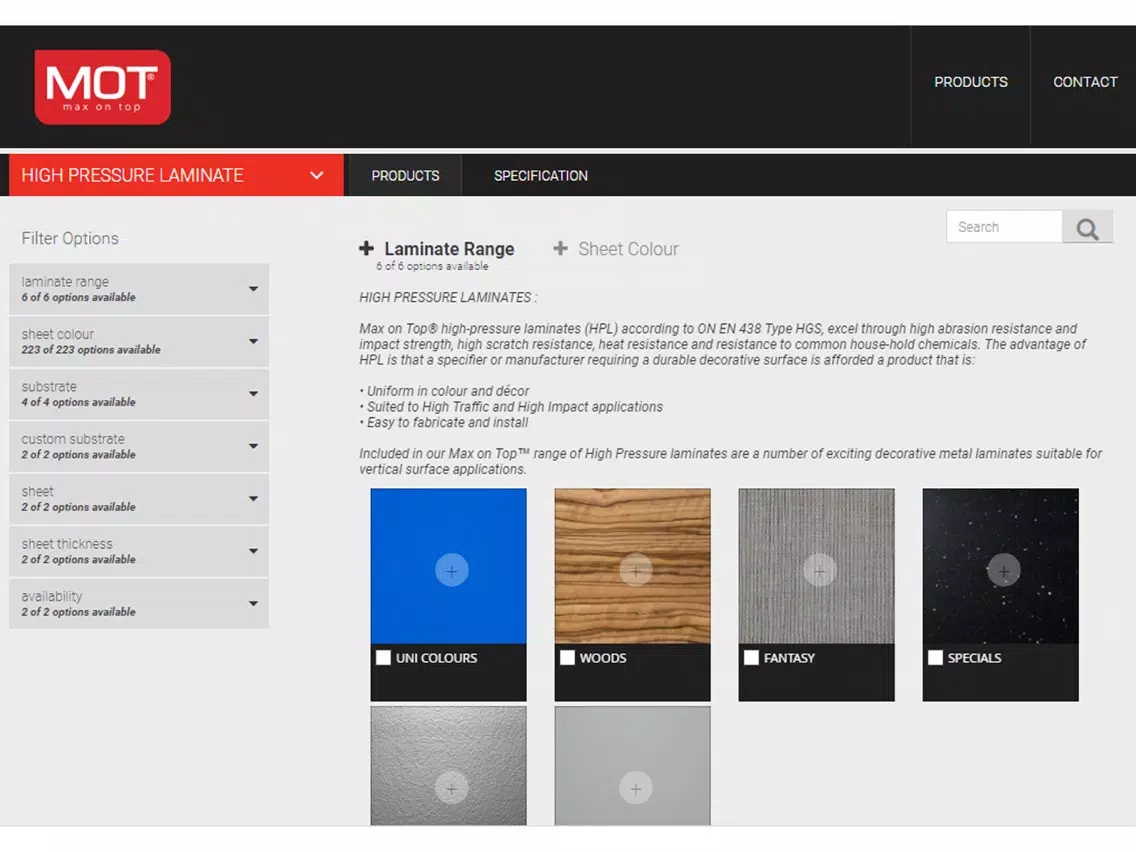Click the plus icon beside Sheet Colour

pyautogui.click(x=560, y=248)
